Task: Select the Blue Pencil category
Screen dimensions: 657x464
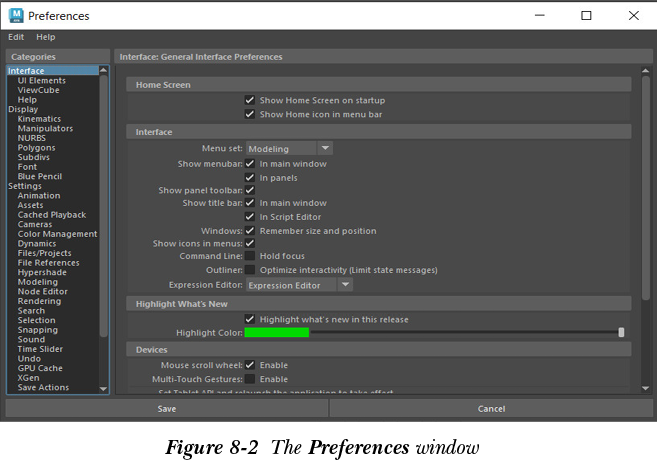Action: 39,176
